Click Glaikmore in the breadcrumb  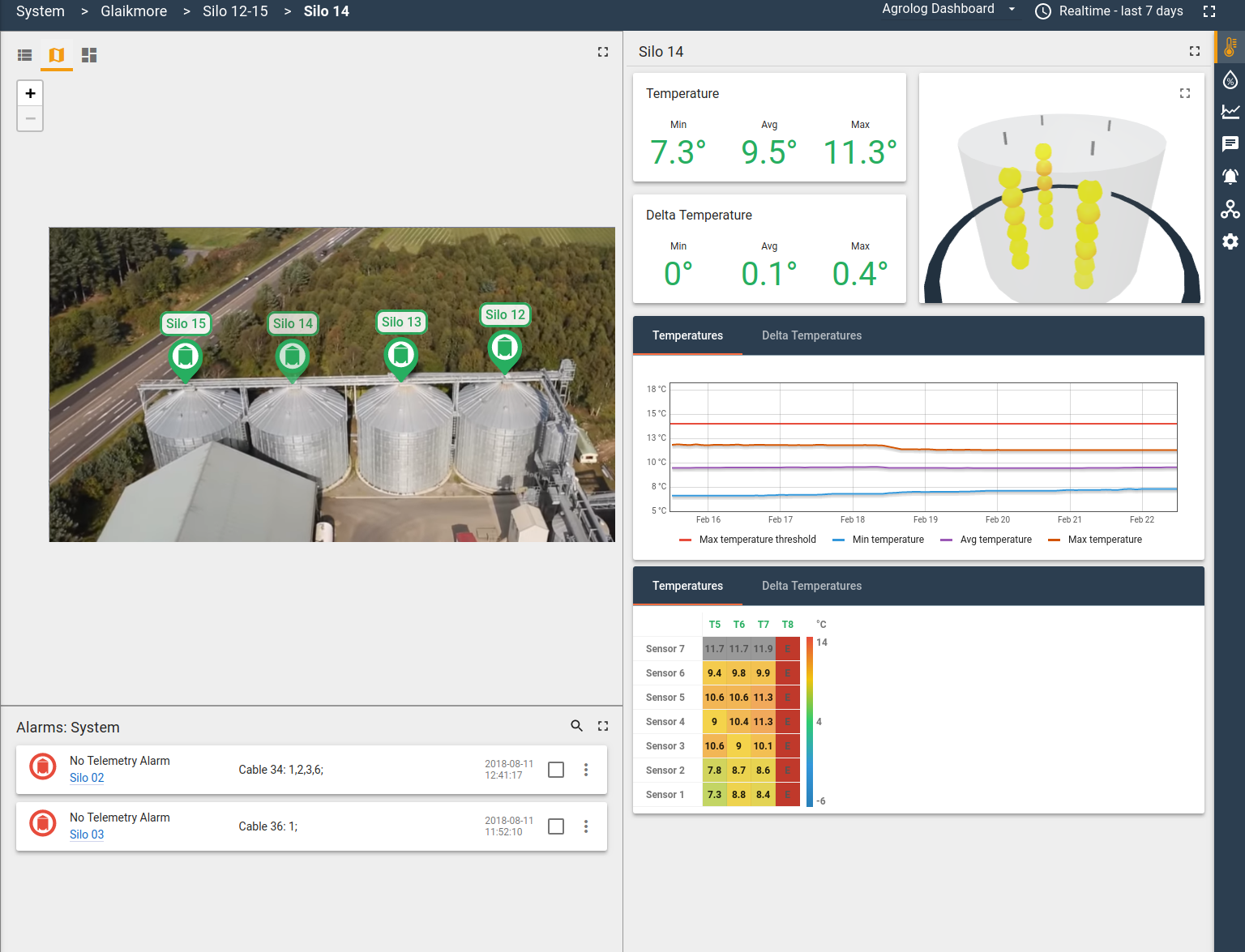click(133, 11)
